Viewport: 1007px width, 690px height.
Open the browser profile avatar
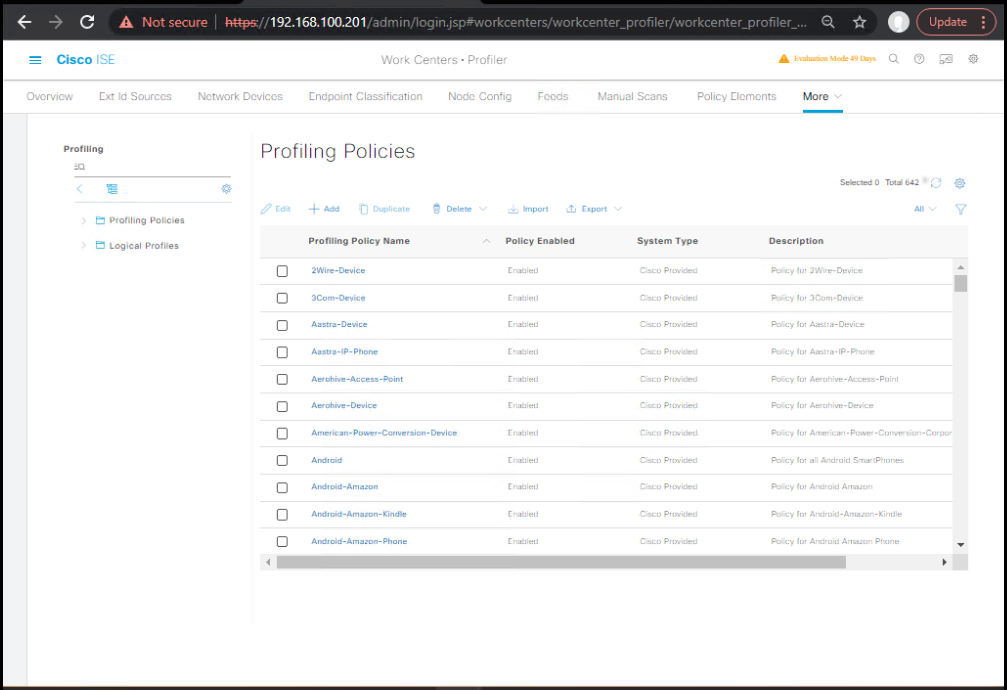[x=898, y=22]
